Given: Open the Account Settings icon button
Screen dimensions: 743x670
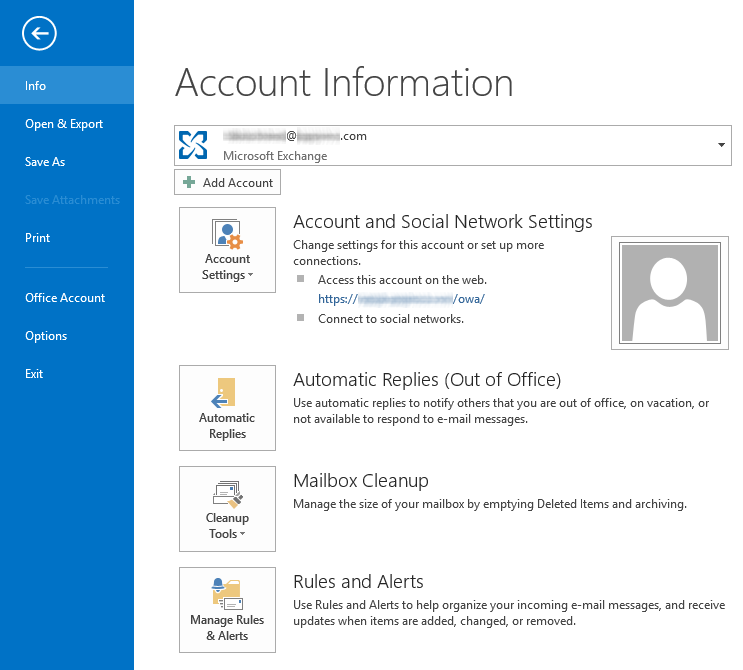Looking at the screenshot, I should pos(227,234).
